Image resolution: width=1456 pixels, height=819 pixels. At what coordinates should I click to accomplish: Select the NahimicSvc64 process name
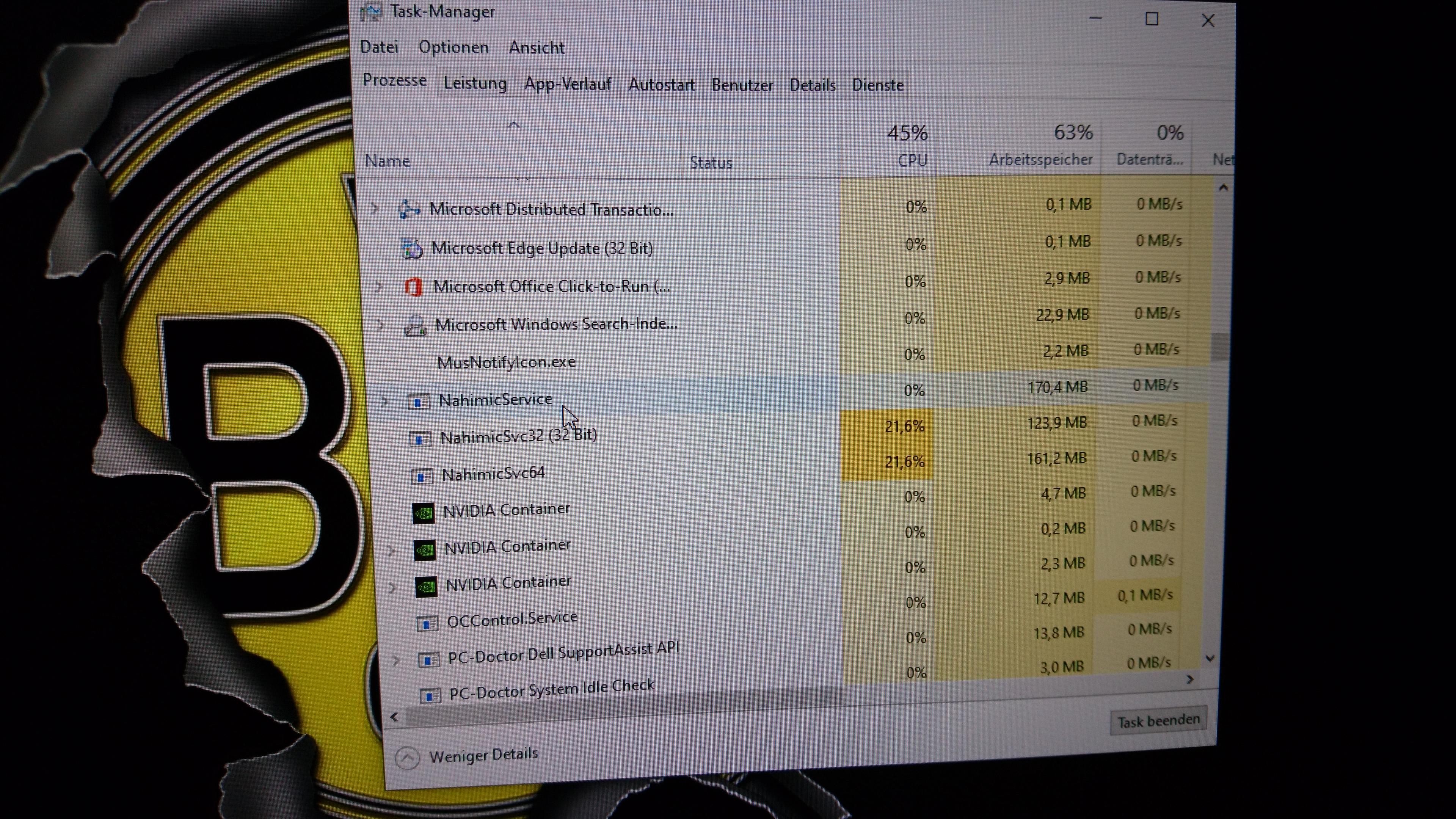pos(493,474)
